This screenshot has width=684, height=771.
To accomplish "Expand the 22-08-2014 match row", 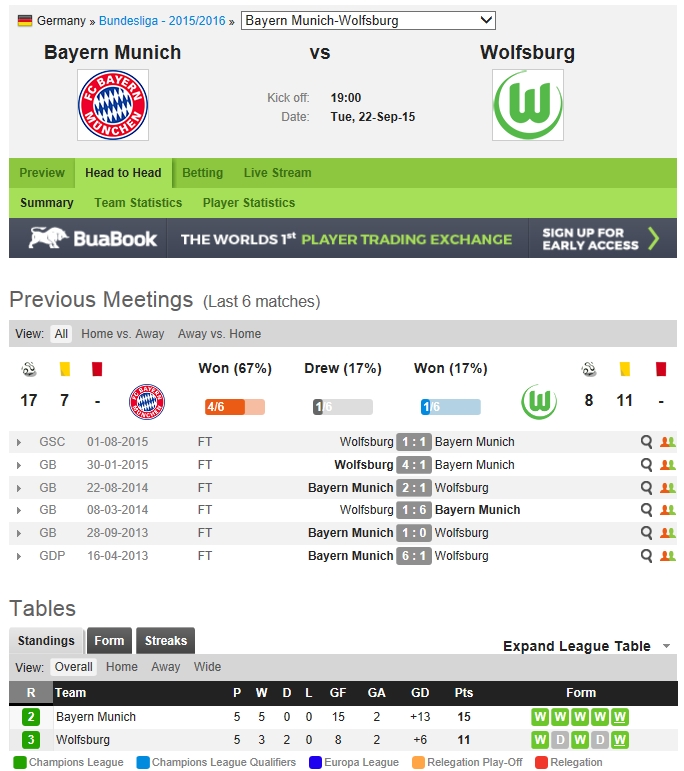I will click(x=18, y=488).
